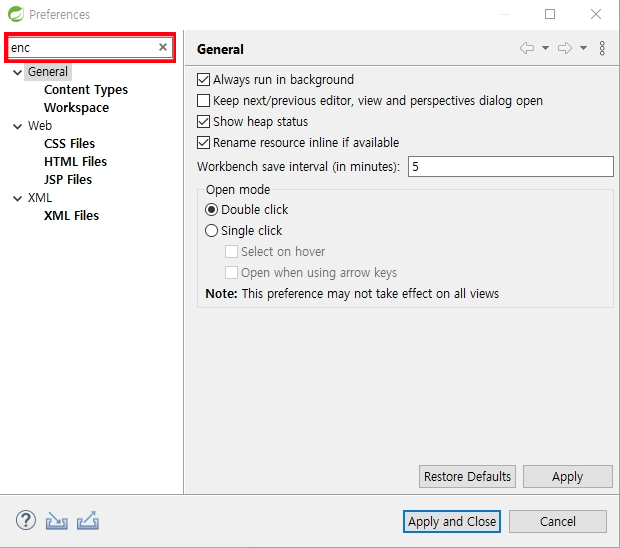Collapse the XML tree node

[17, 198]
